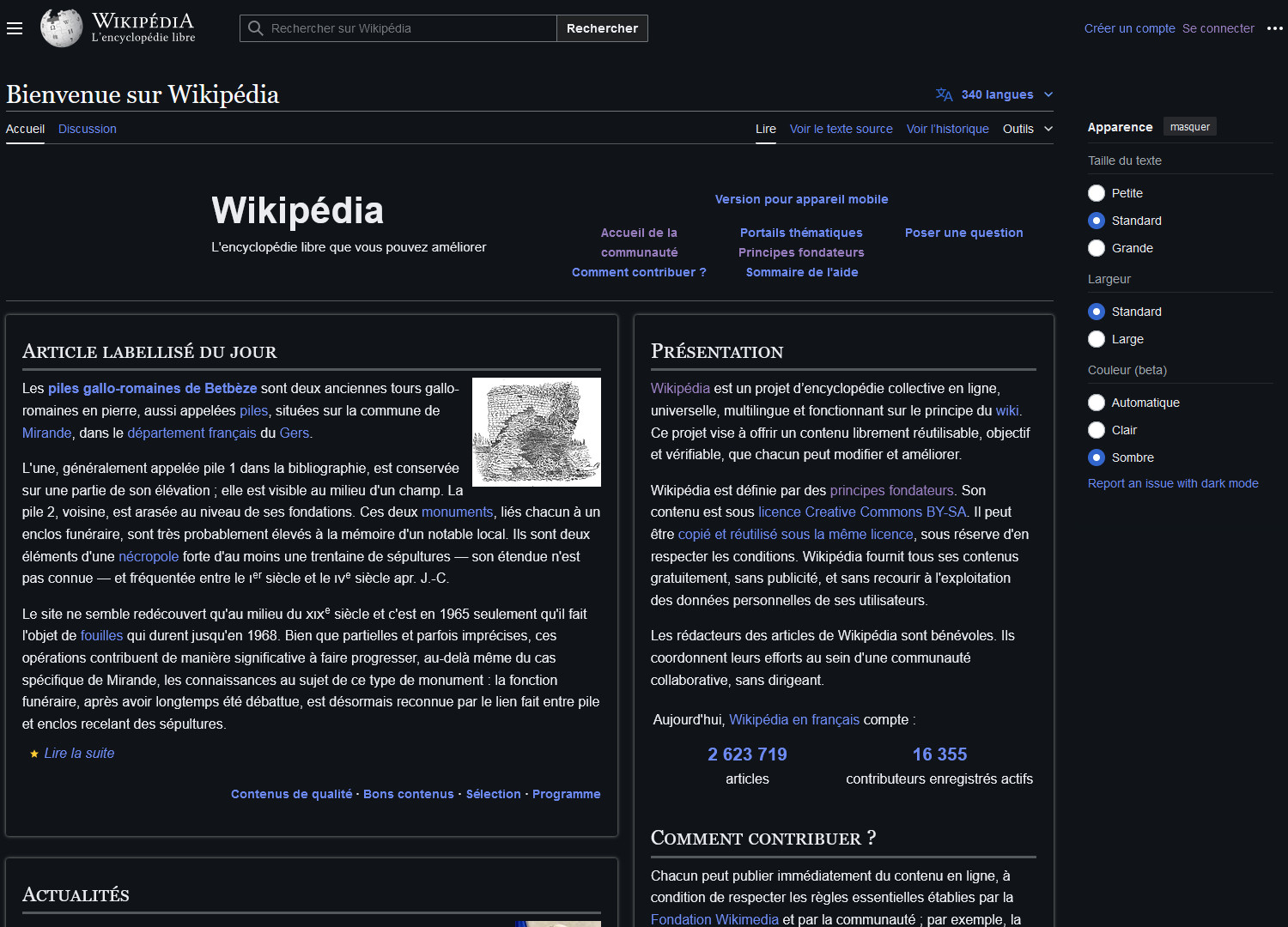
Task: Open Voir le texte source tab
Action: 841,129
